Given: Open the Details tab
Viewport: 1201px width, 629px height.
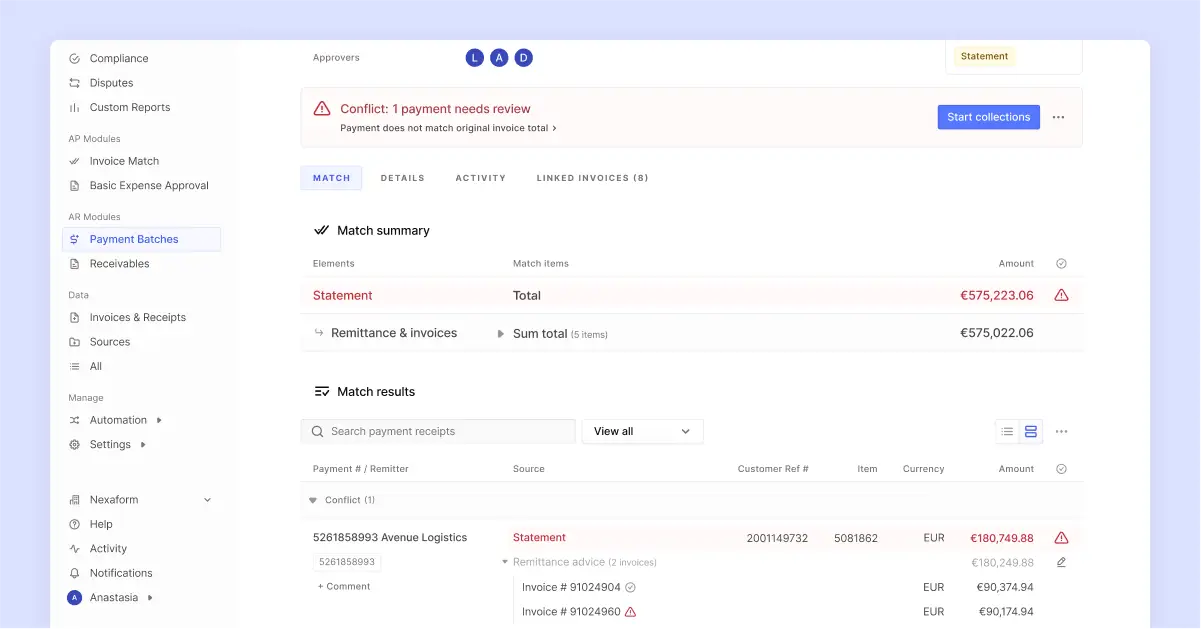Looking at the screenshot, I should click(402, 178).
